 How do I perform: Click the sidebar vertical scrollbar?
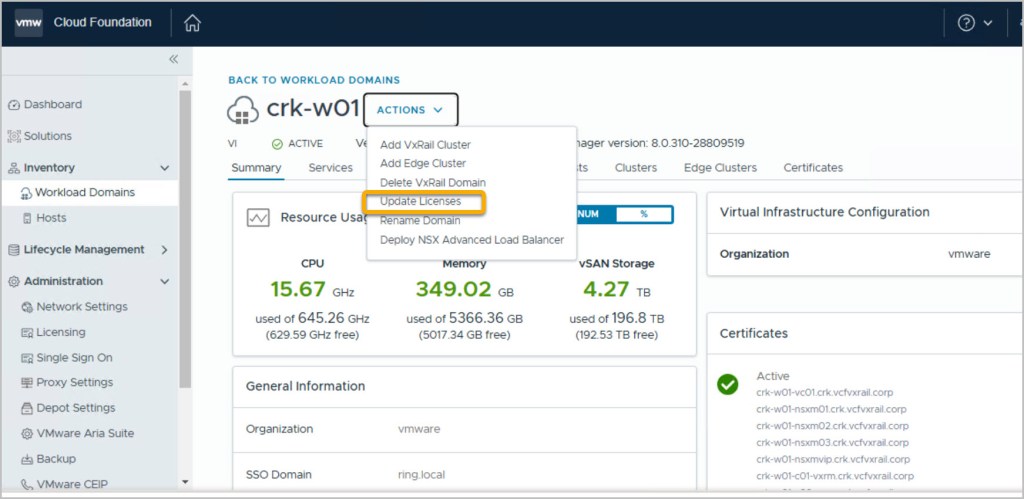(x=184, y=240)
